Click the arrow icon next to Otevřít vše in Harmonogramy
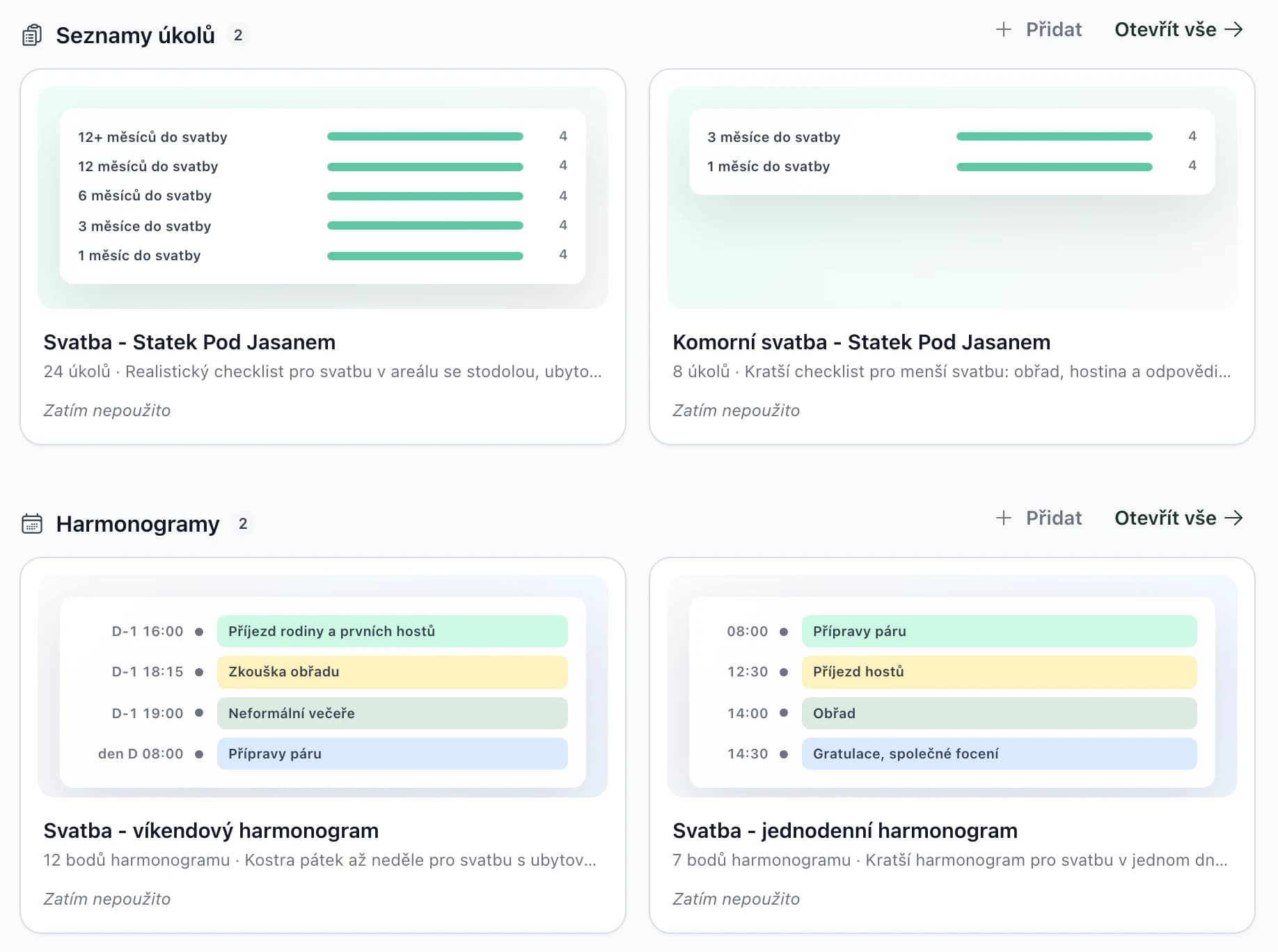The height and width of the screenshot is (952, 1278). [1233, 518]
